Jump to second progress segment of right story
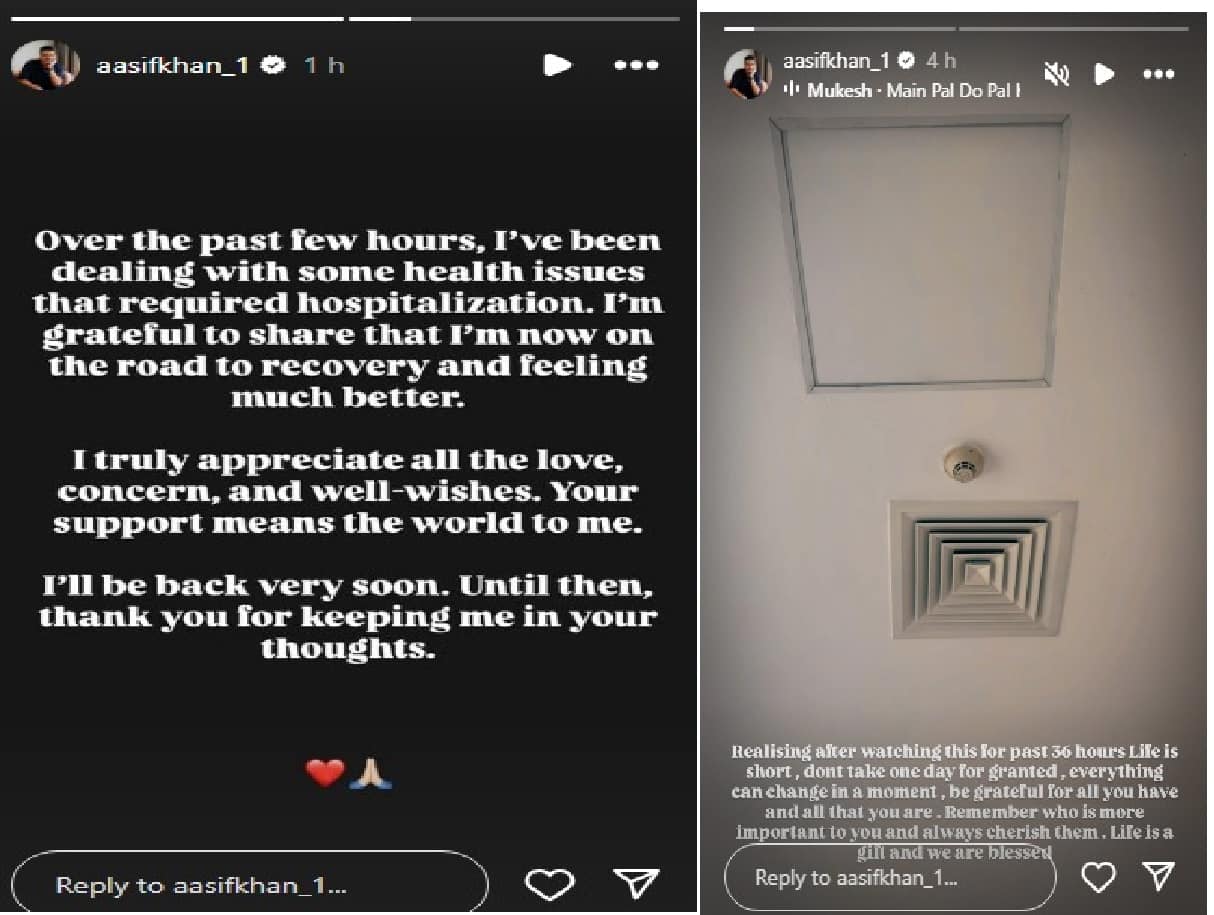The height and width of the screenshot is (915, 1214). 1072,28
